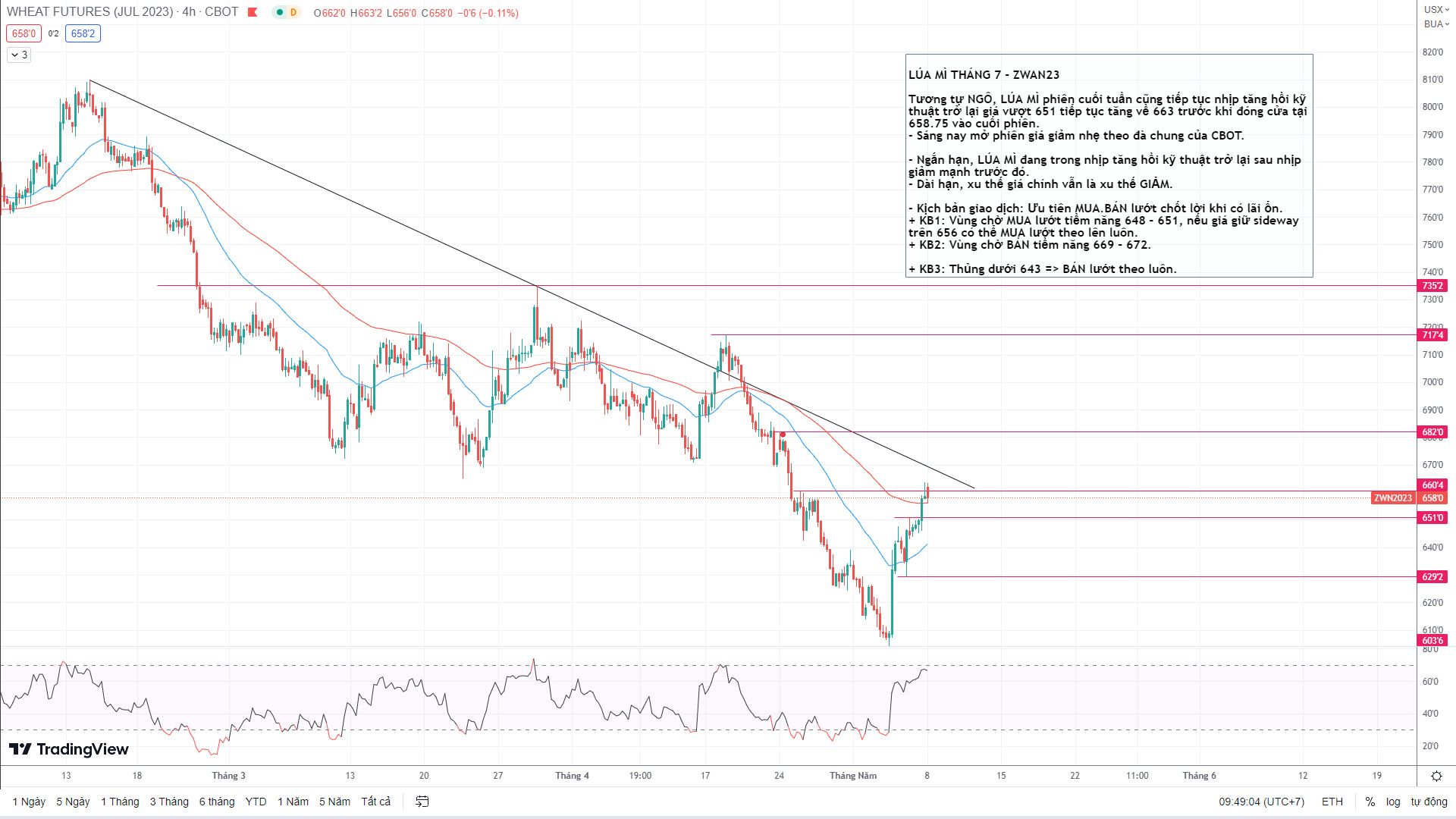This screenshot has height=819, width=1456.
Task: Click the red 658'0 sell price button
Action: click(23, 33)
